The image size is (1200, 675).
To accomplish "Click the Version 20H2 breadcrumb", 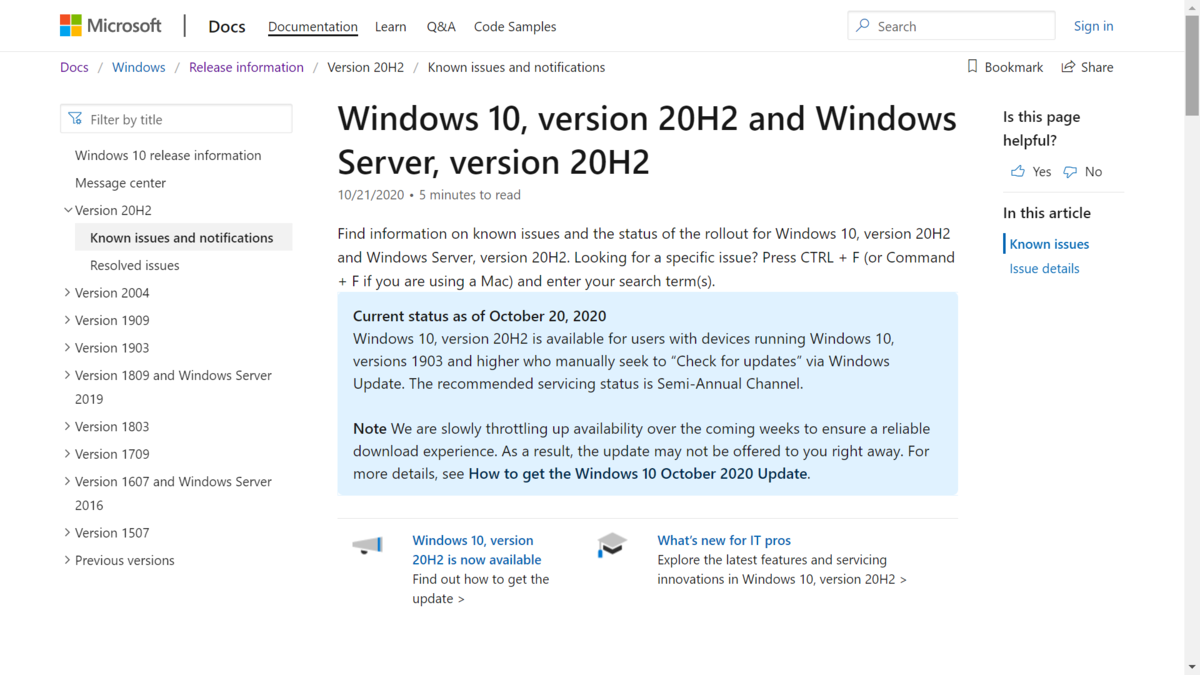I will pos(366,67).
